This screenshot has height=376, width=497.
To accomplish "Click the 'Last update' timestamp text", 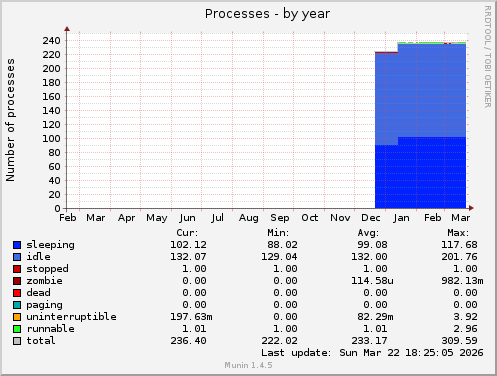I will coord(372,353).
